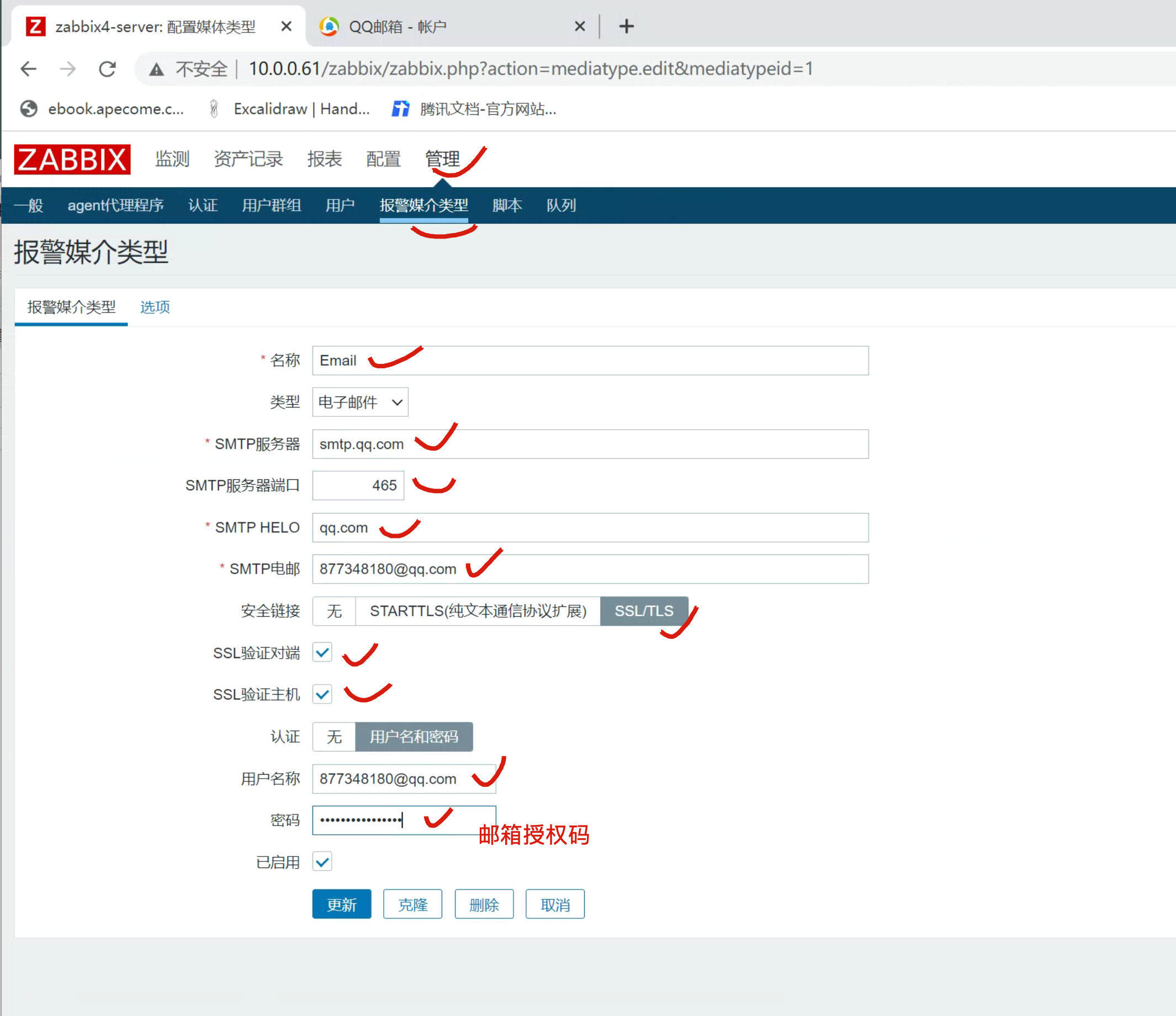Toggle SSL验证主机 checkbox
Image resolution: width=1176 pixels, height=1016 pixels.
pos(322,694)
